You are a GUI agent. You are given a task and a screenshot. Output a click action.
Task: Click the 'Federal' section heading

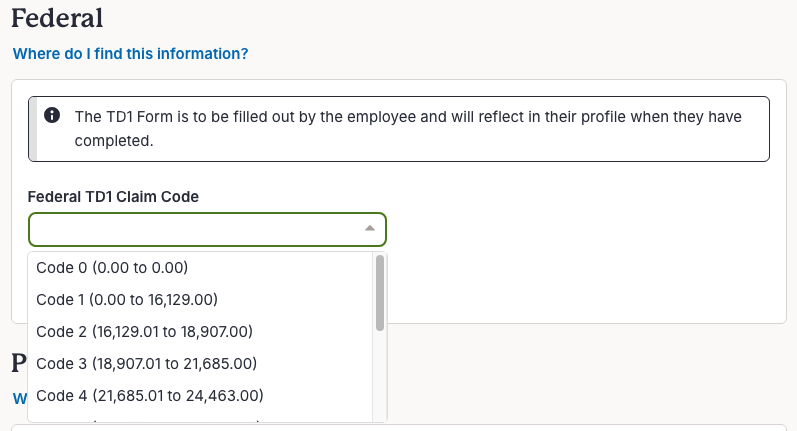(x=57, y=18)
